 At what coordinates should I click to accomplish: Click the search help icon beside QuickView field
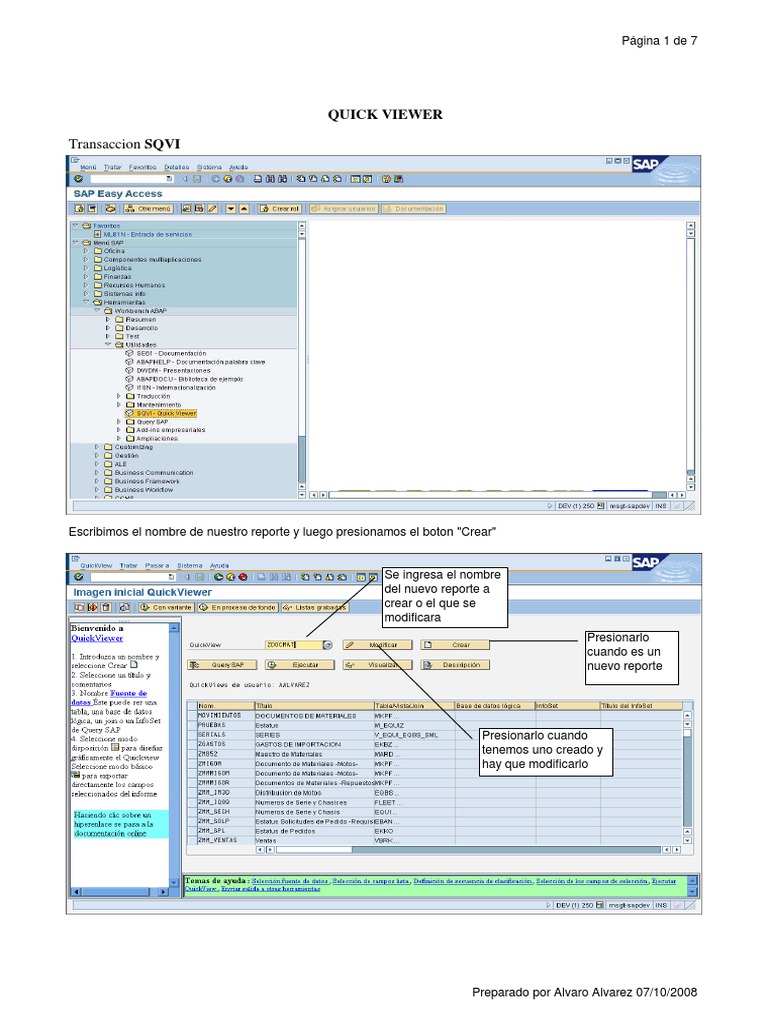pyautogui.click(x=328, y=645)
